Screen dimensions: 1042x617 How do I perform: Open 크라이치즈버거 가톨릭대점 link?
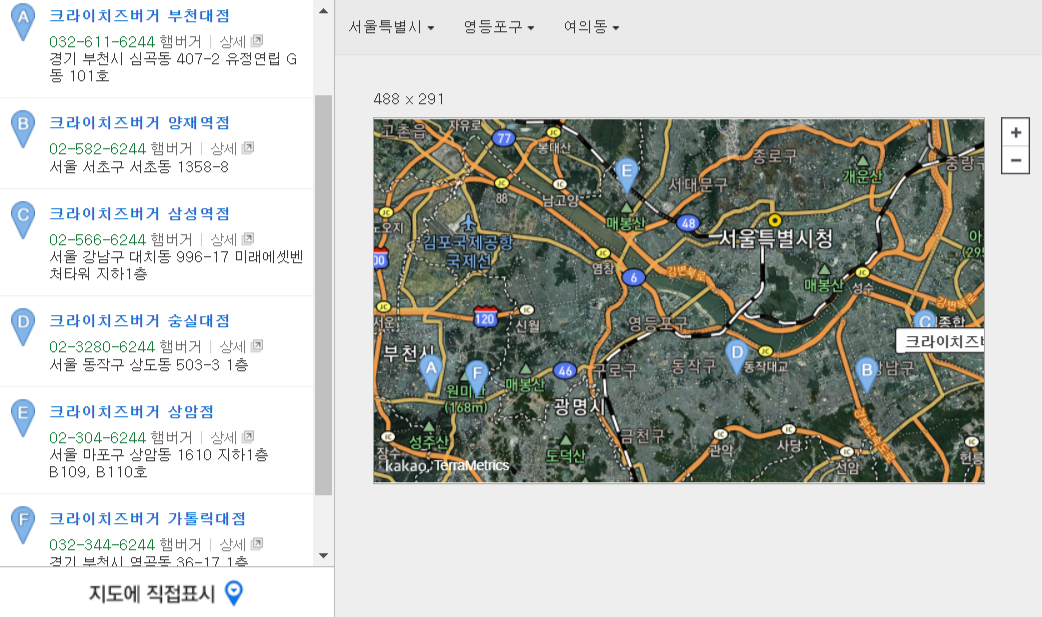point(148,519)
